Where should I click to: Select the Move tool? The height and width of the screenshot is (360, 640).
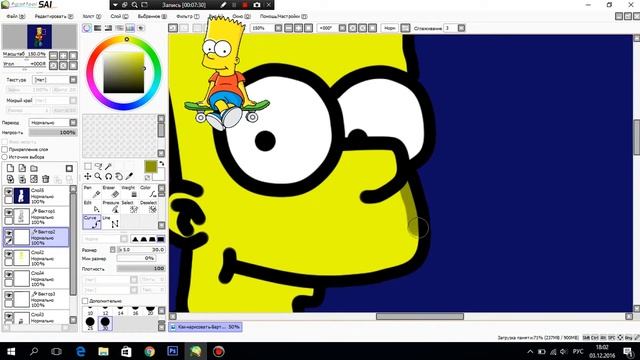point(88,176)
